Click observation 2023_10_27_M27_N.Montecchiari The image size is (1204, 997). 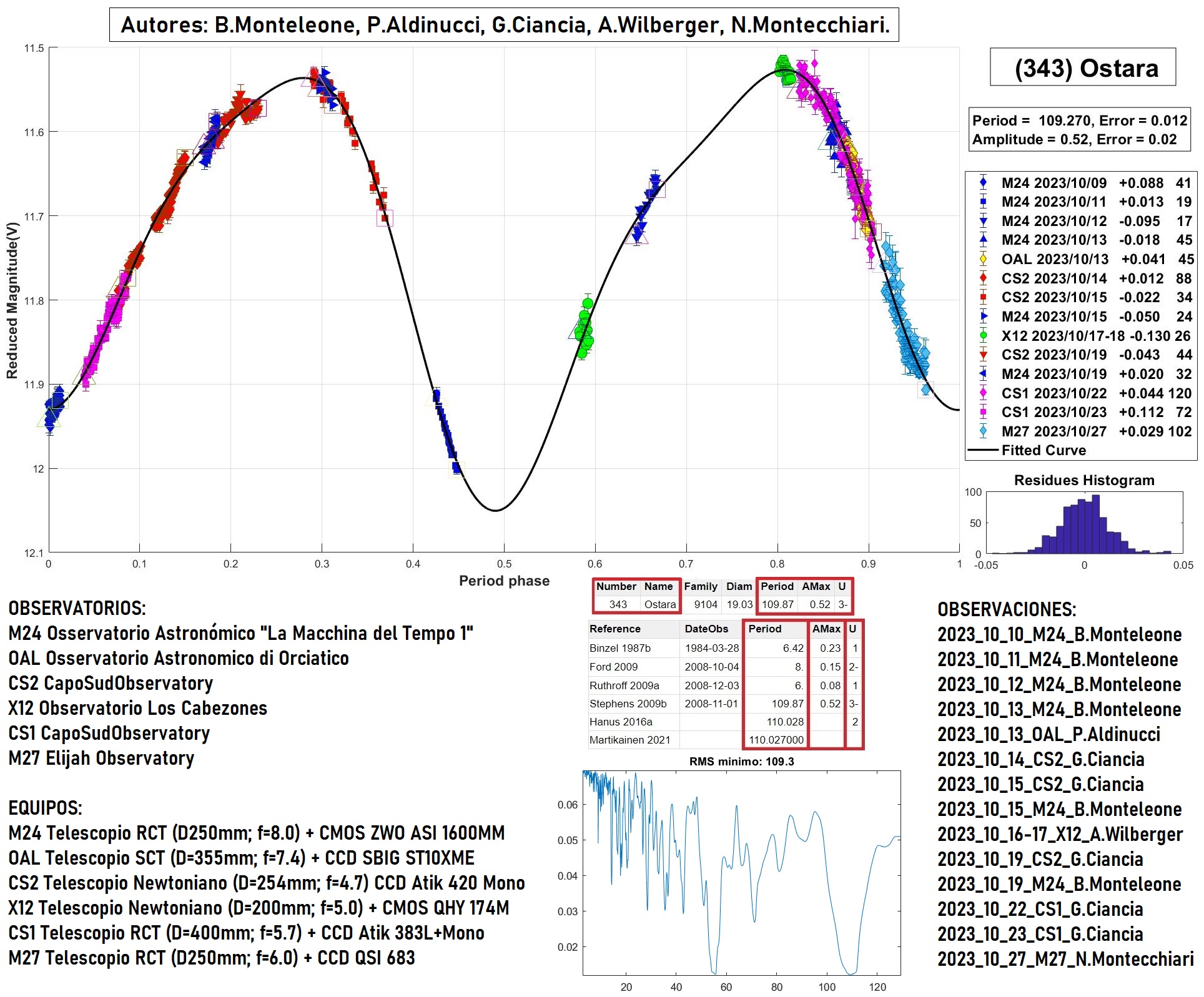[x=1065, y=959]
